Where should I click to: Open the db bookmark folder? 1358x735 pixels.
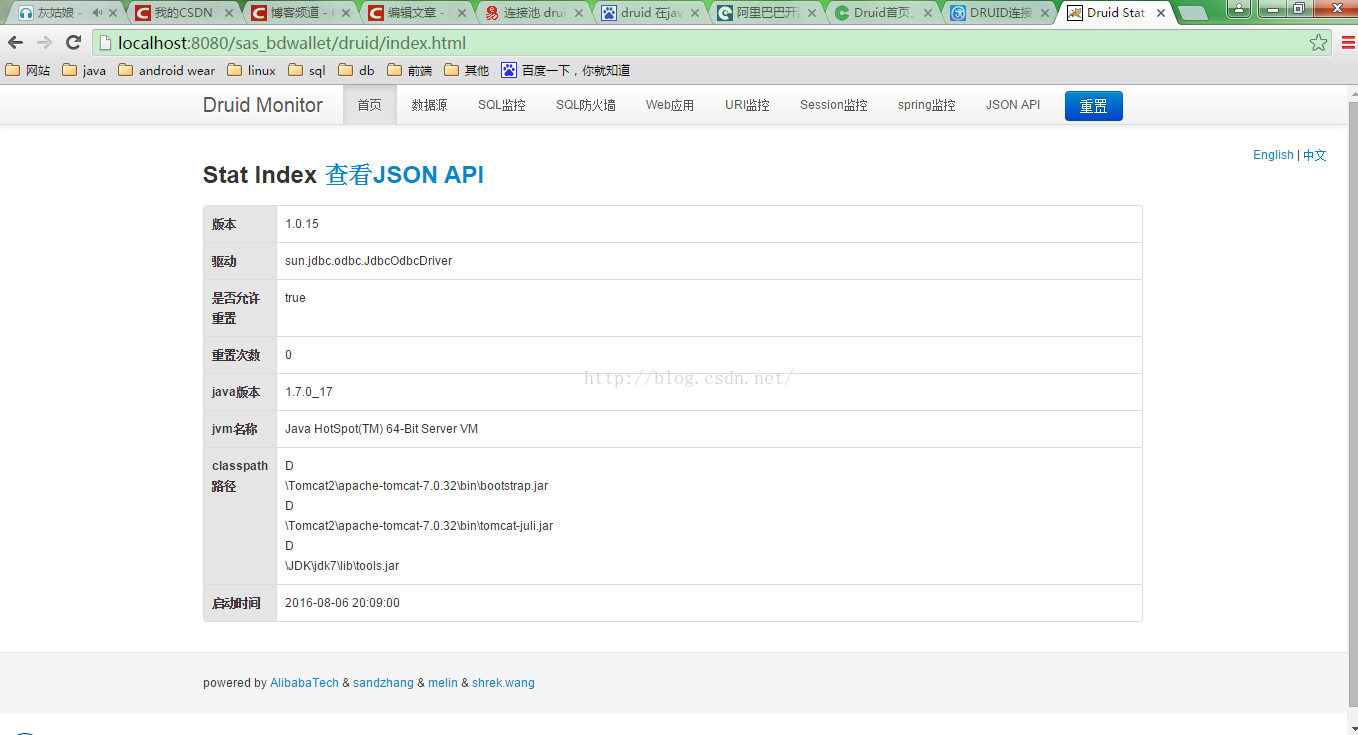356,70
